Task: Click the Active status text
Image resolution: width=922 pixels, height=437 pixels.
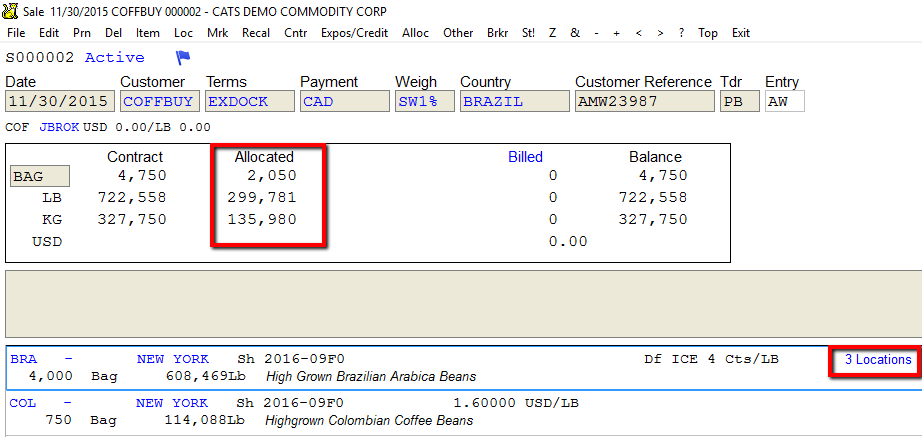Action: pos(115,58)
